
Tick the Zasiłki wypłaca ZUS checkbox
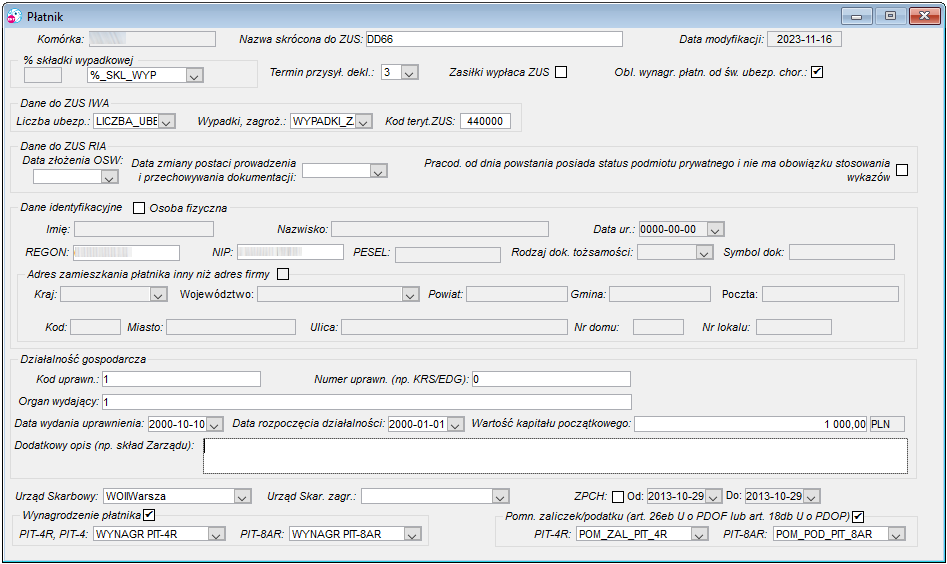(561, 72)
